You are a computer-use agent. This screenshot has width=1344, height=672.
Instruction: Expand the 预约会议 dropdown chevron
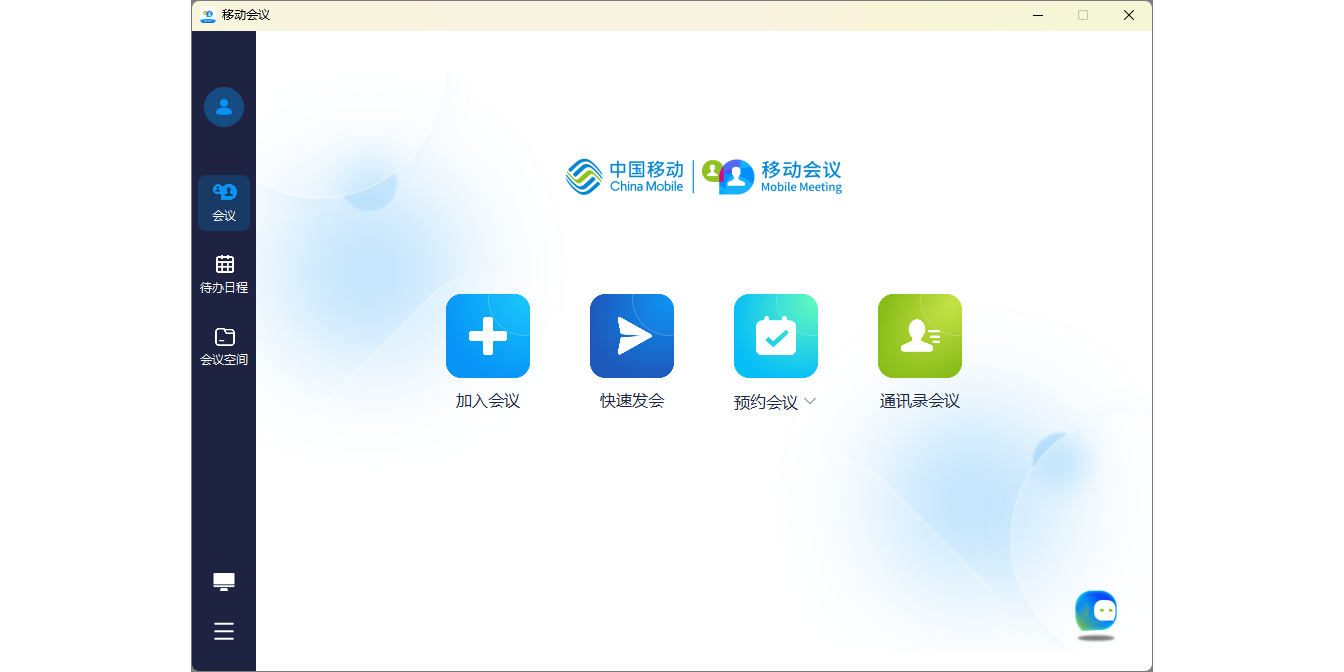coord(810,402)
